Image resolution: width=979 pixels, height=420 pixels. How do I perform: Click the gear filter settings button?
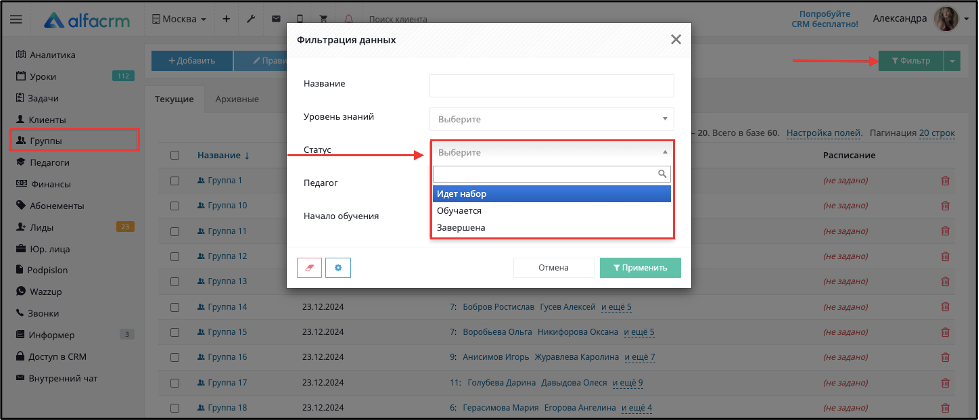tap(338, 268)
